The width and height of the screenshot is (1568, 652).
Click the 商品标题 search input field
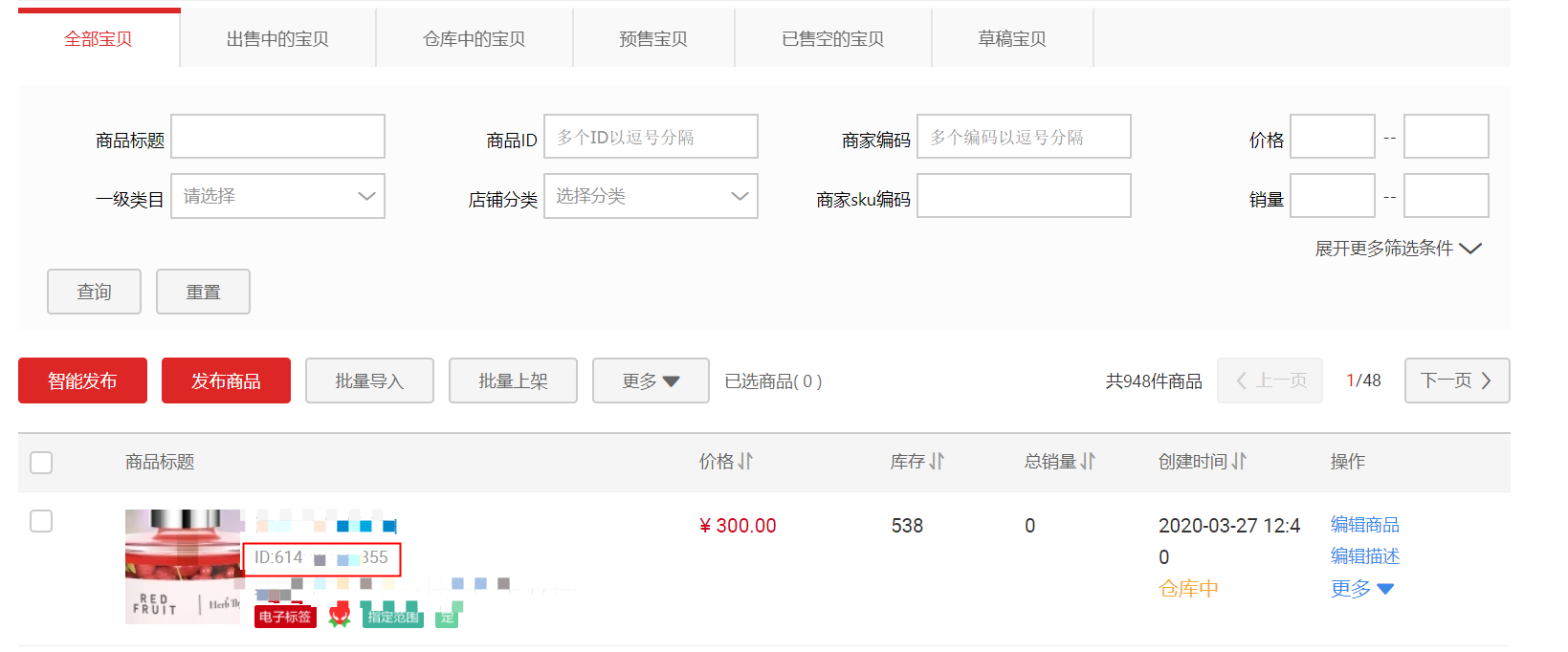(277, 137)
